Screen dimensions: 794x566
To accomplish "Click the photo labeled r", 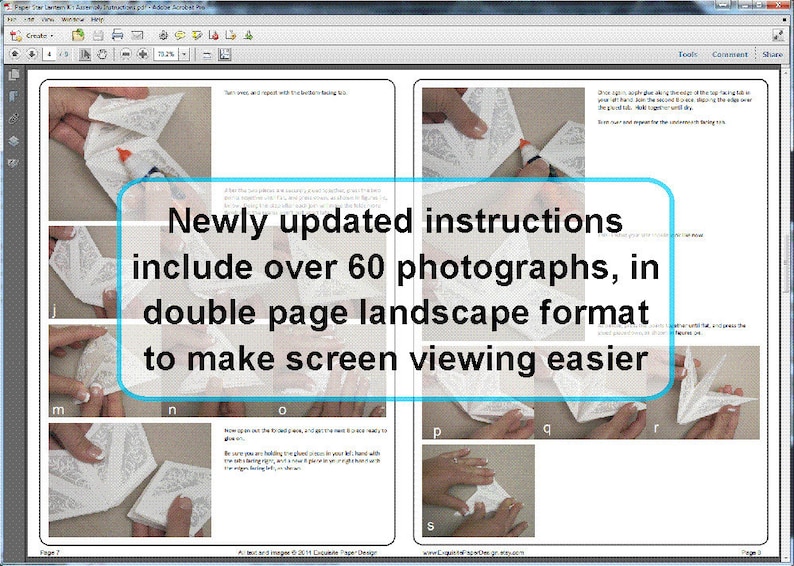I will pyautogui.click(x=703, y=392).
